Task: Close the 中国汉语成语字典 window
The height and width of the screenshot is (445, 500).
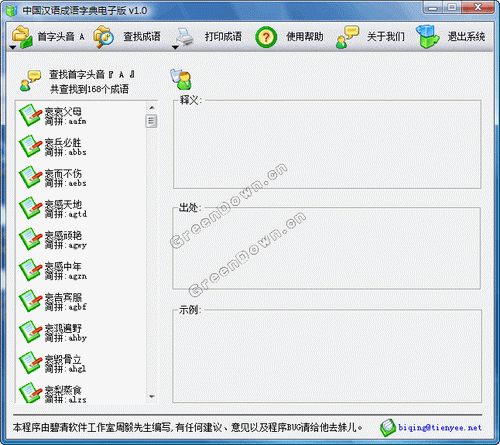Action: point(478,7)
